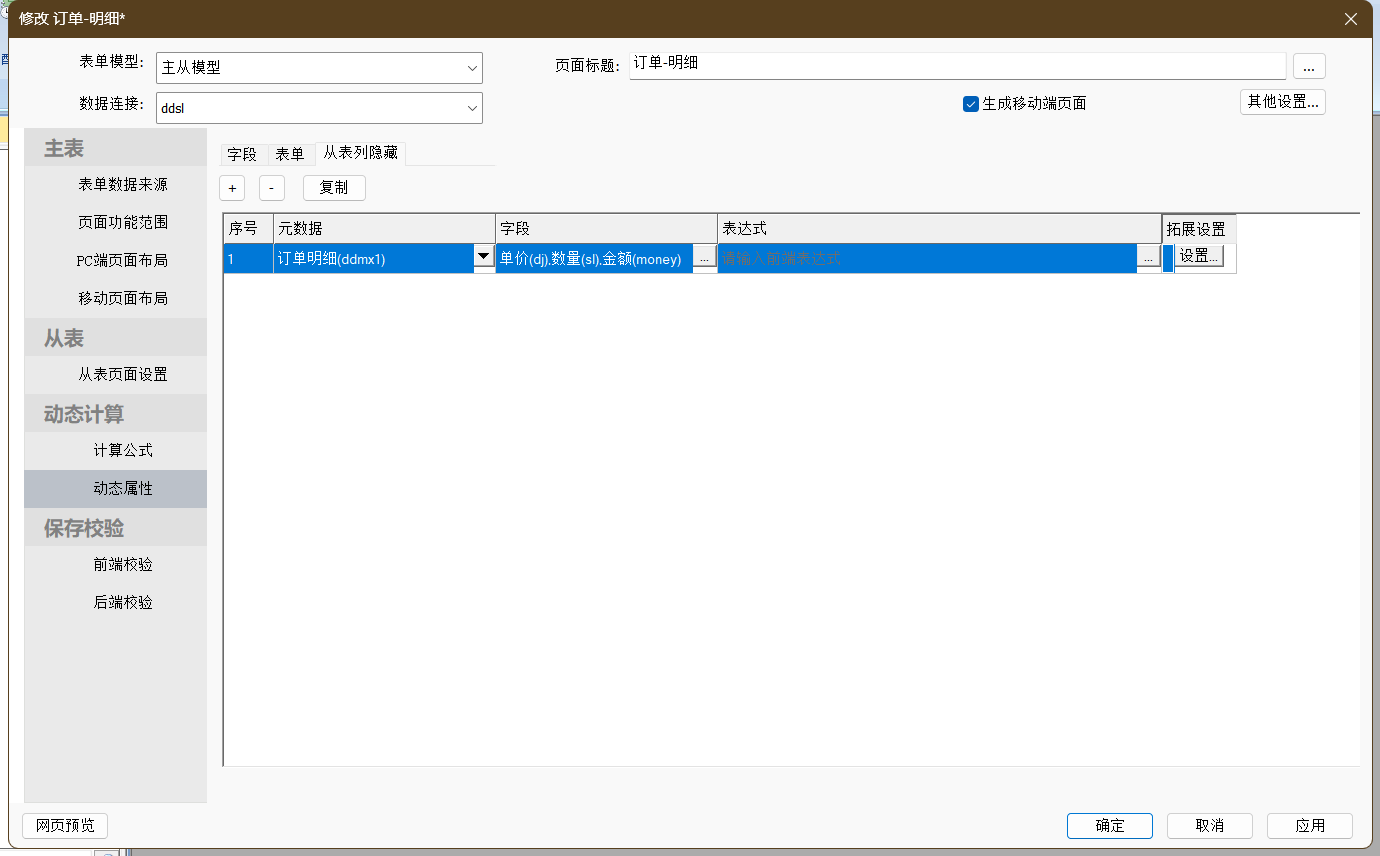Expand 表单模型 dropdown
The image size is (1380, 856).
click(472, 68)
